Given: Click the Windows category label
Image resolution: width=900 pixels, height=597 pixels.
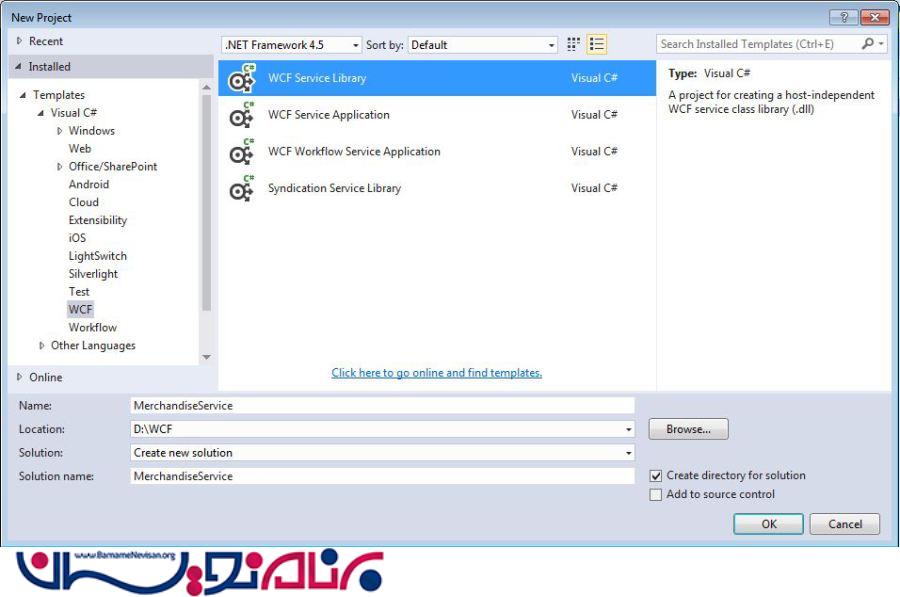Looking at the screenshot, I should point(92,131).
